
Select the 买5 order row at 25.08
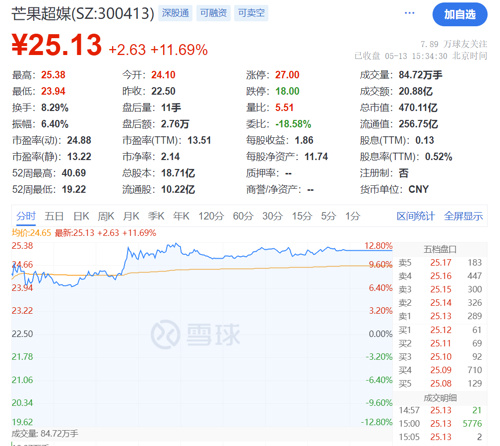[440, 384]
